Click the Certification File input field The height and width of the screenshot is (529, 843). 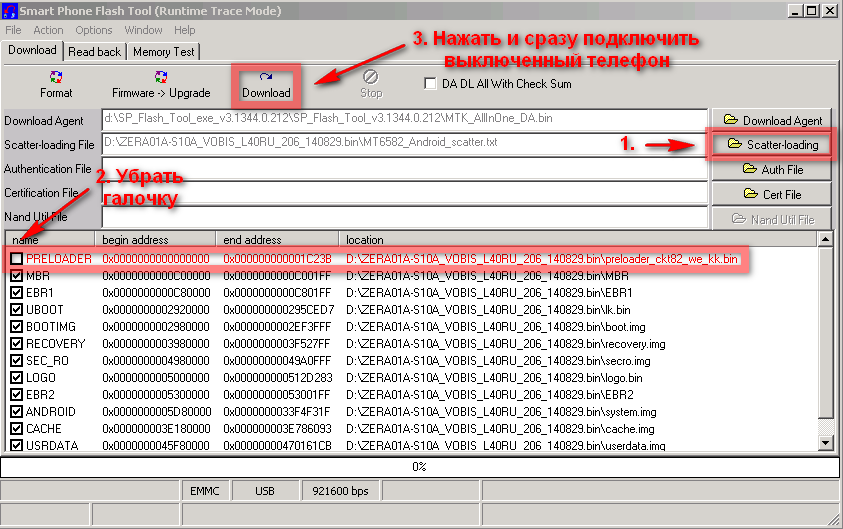point(404,192)
